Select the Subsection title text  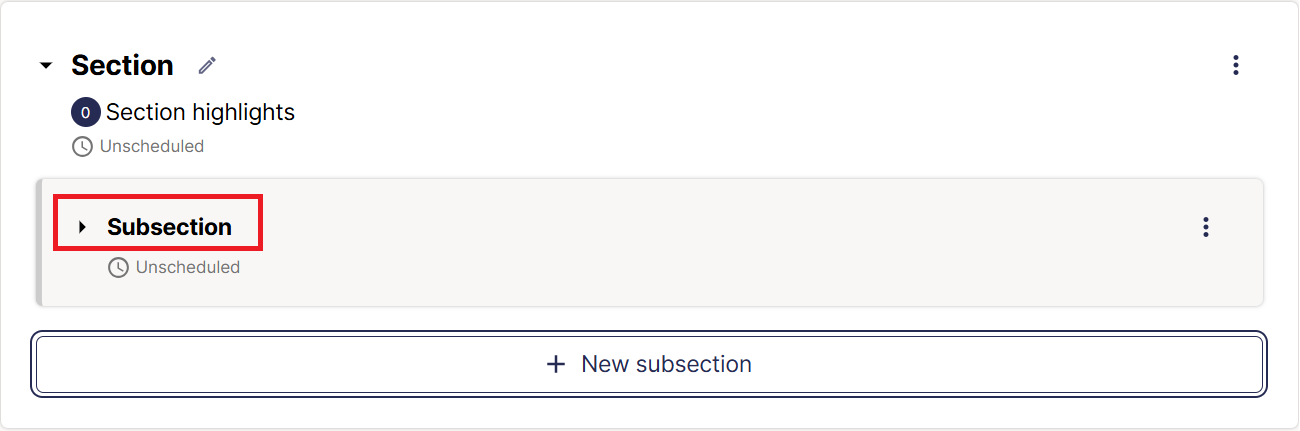click(x=169, y=227)
